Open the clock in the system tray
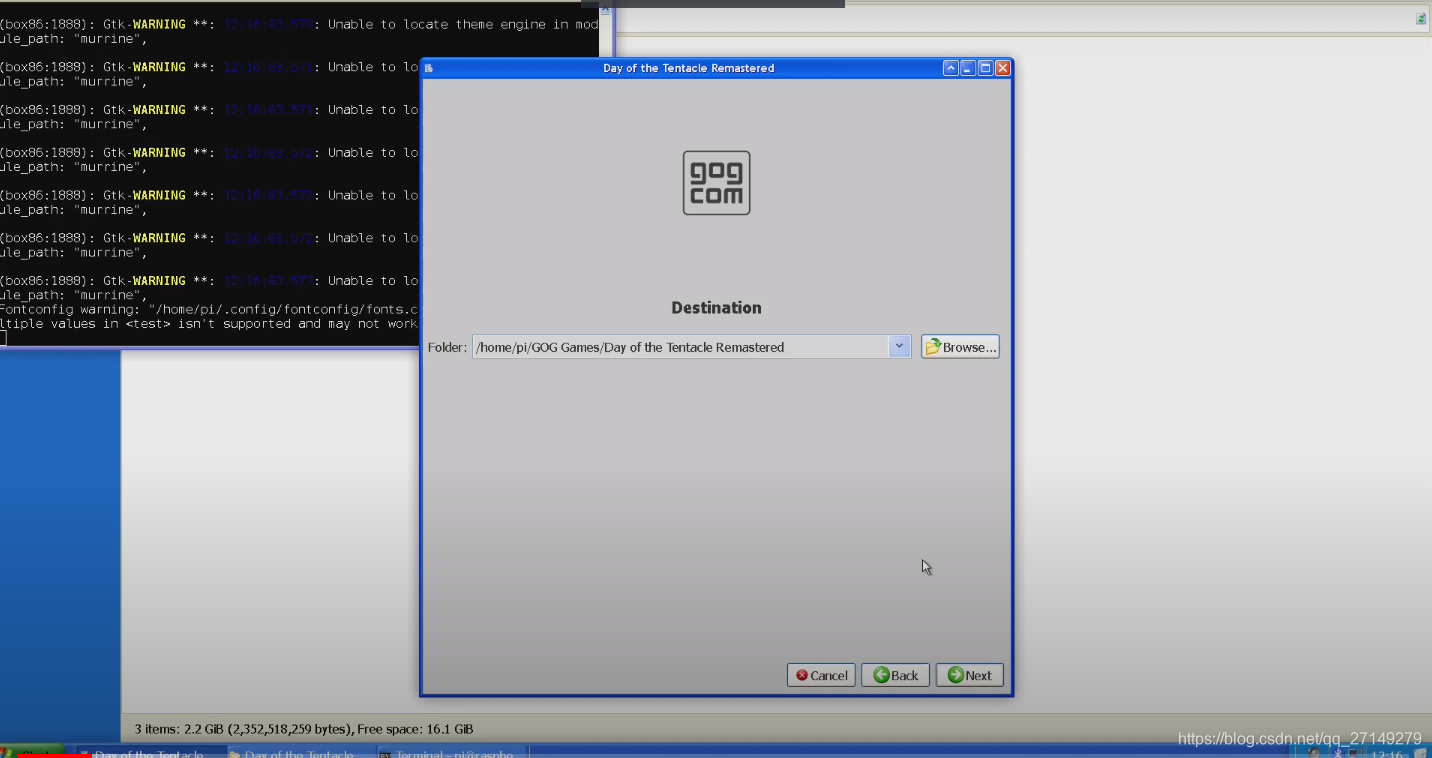Viewport: 1432px width, 758px height. (1385, 753)
